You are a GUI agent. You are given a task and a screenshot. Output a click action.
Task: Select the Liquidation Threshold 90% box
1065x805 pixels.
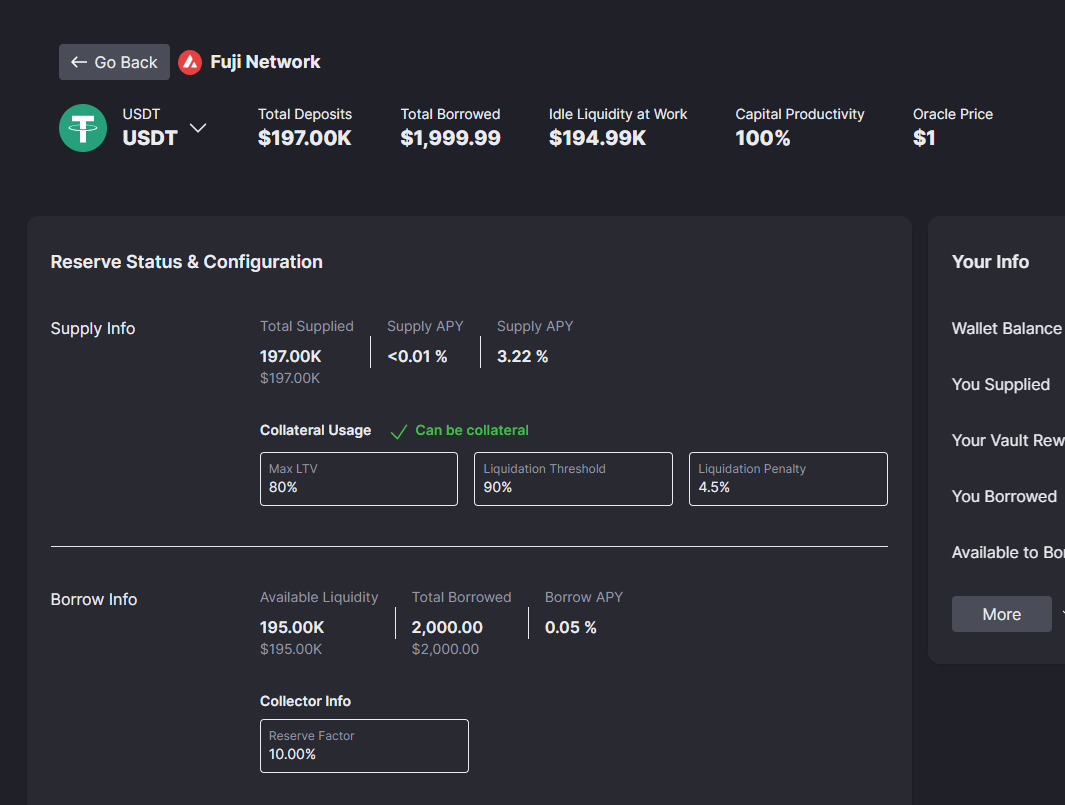coord(573,479)
